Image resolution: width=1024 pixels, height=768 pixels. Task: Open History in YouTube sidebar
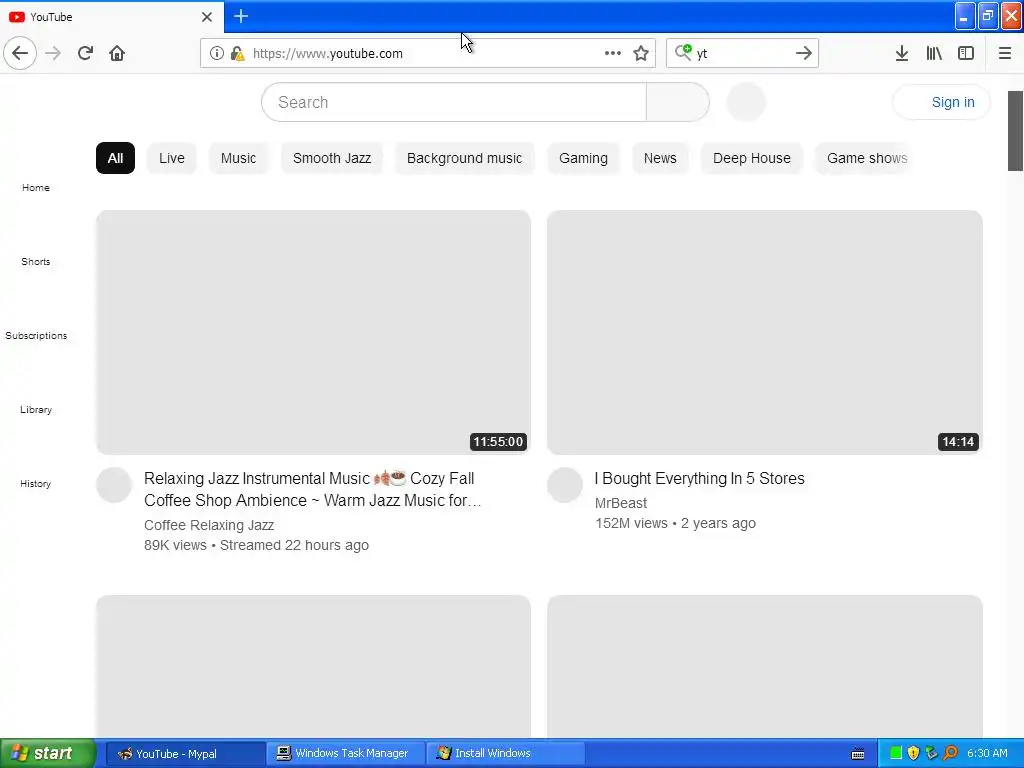tap(36, 483)
